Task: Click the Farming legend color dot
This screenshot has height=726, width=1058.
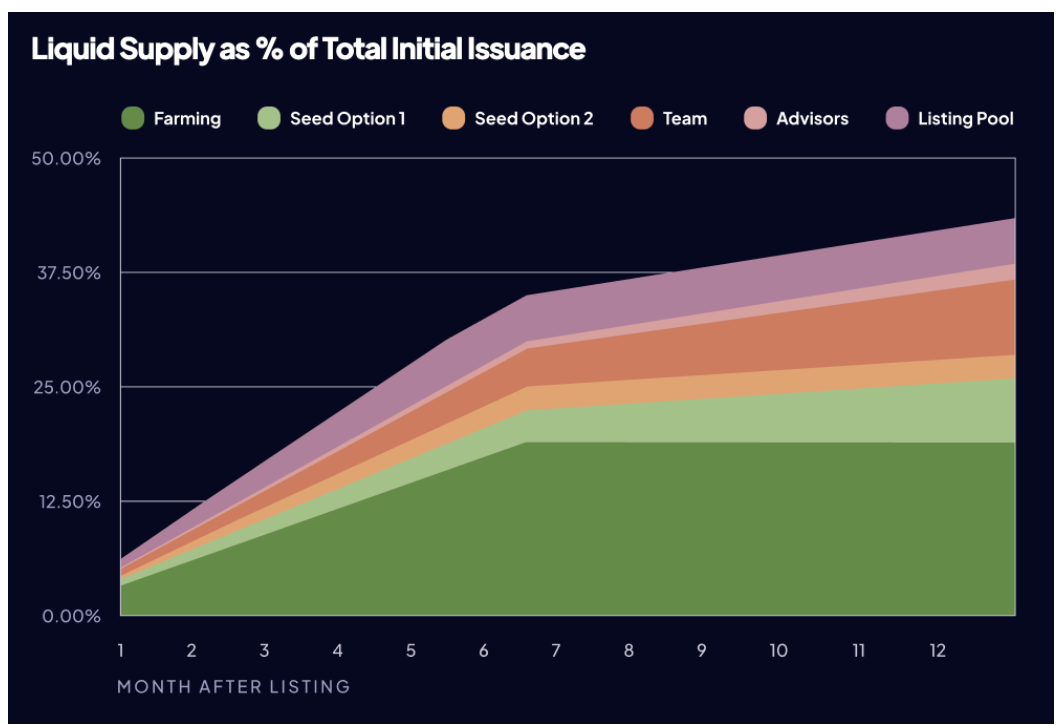Action: click(133, 118)
